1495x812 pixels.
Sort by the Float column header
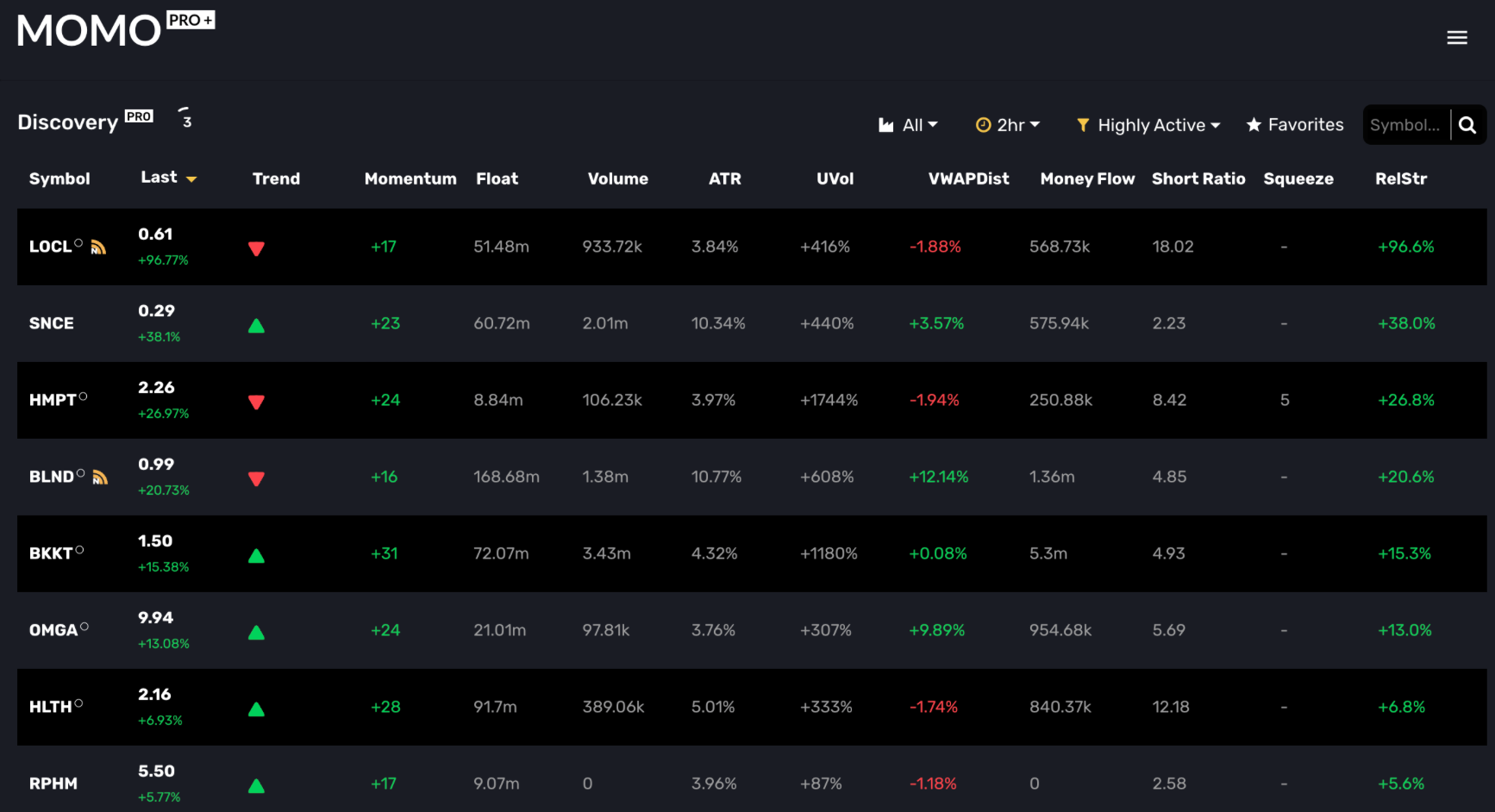click(x=497, y=178)
